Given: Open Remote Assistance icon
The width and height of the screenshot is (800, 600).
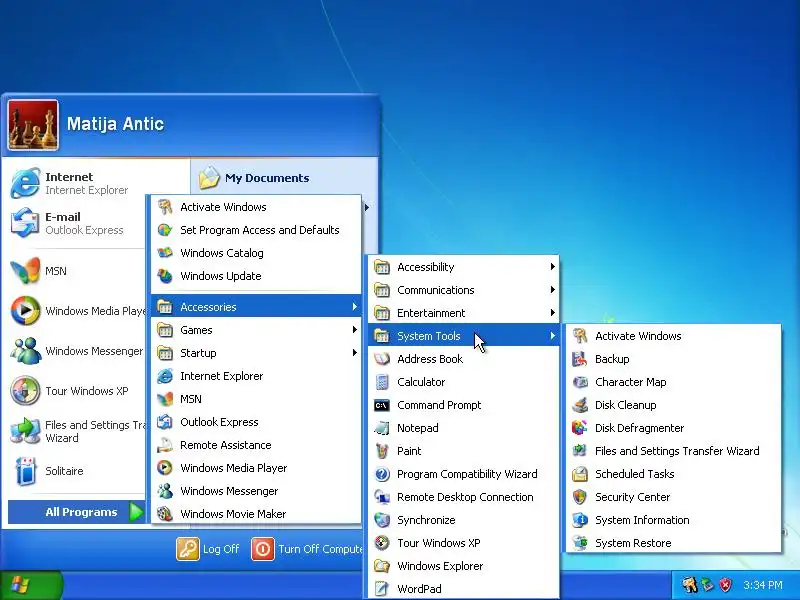Looking at the screenshot, I should pyautogui.click(x=164, y=445).
